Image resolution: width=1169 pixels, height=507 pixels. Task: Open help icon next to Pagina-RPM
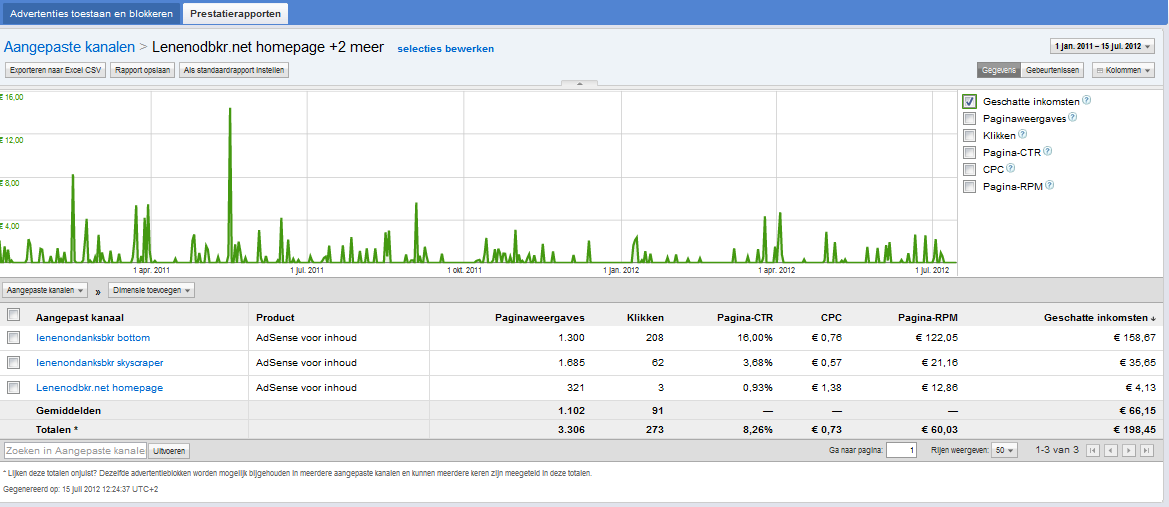point(1049,186)
